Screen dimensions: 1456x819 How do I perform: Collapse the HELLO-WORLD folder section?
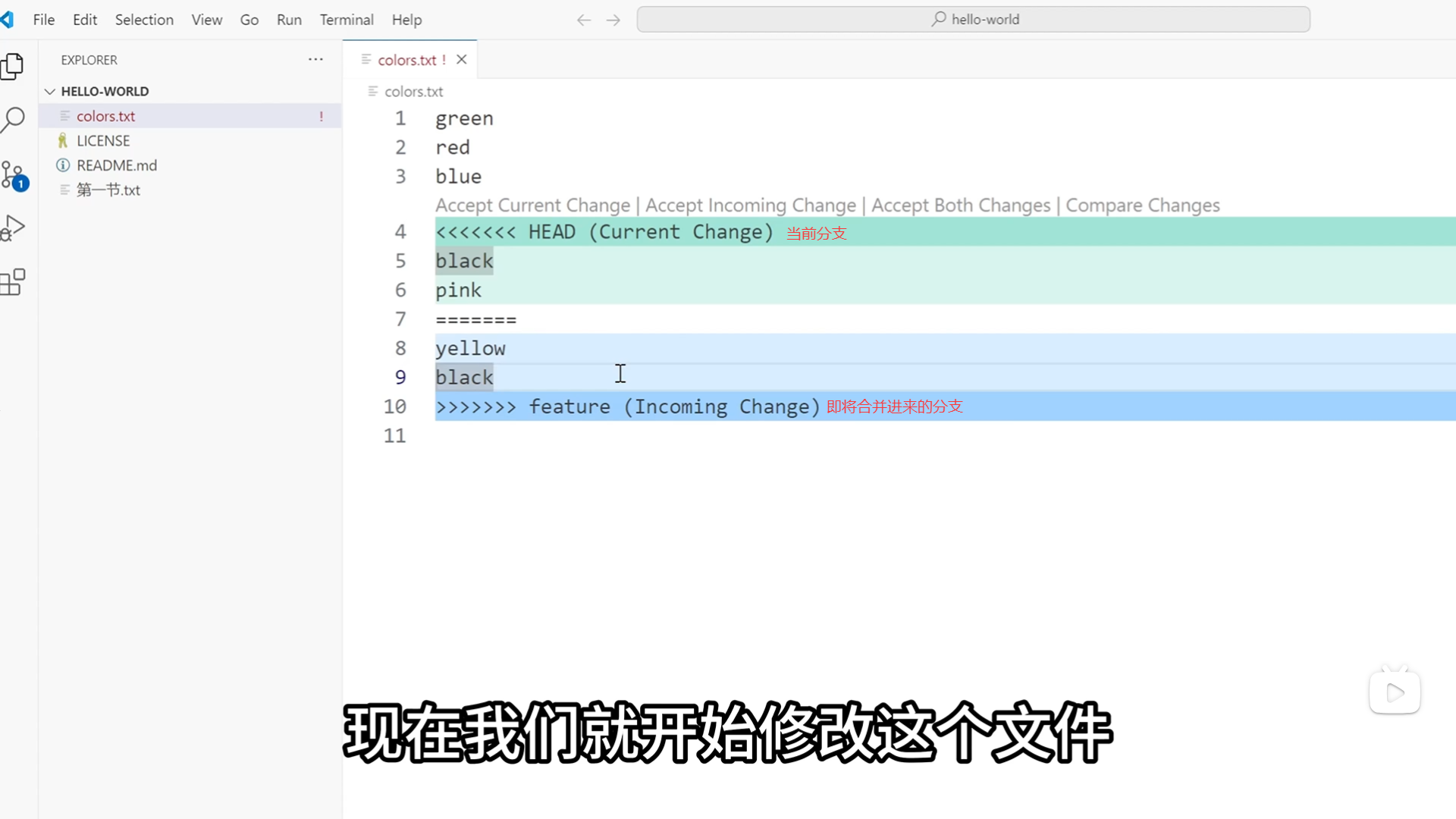click(x=50, y=91)
